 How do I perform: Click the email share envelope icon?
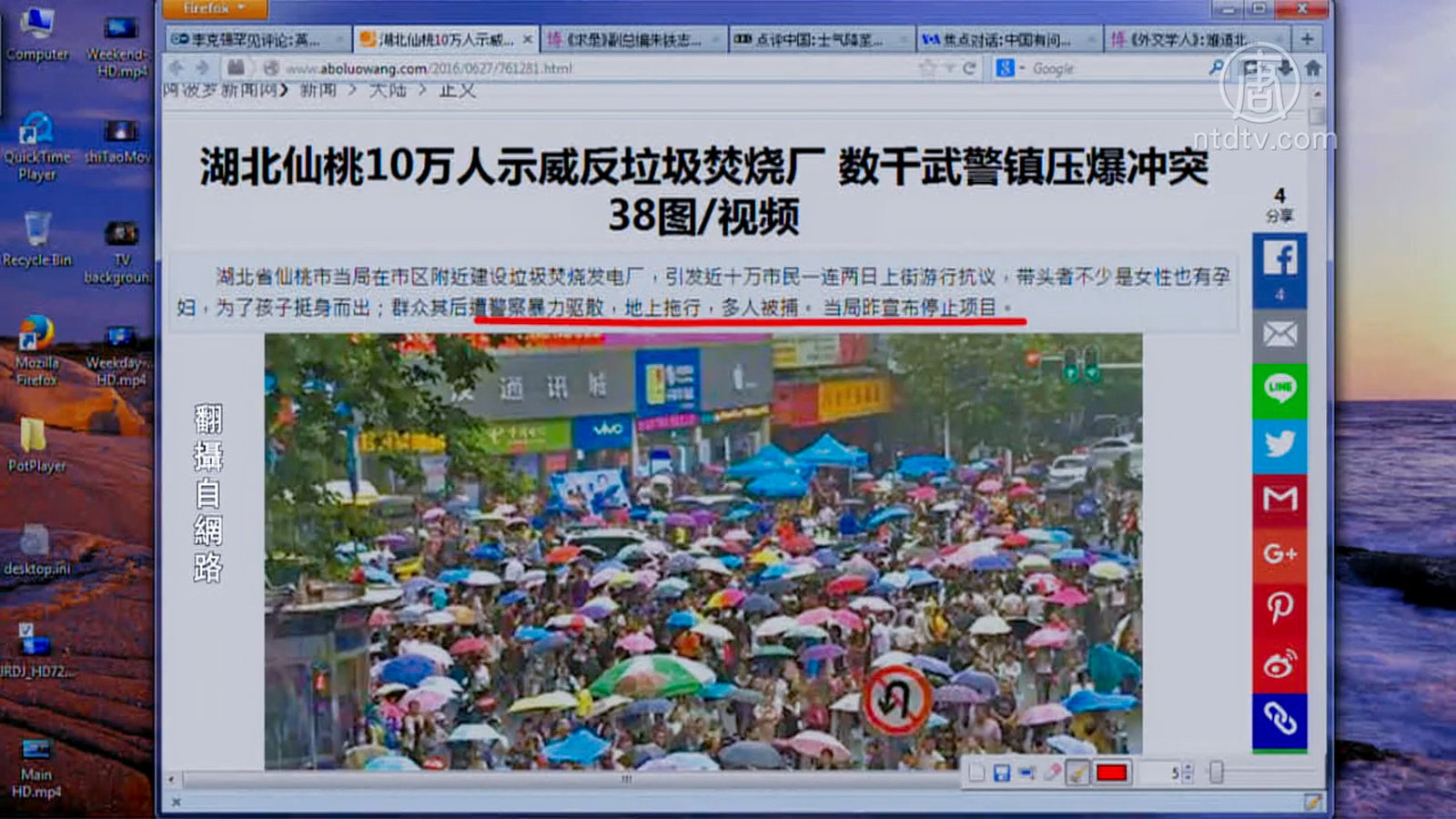click(x=1279, y=334)
